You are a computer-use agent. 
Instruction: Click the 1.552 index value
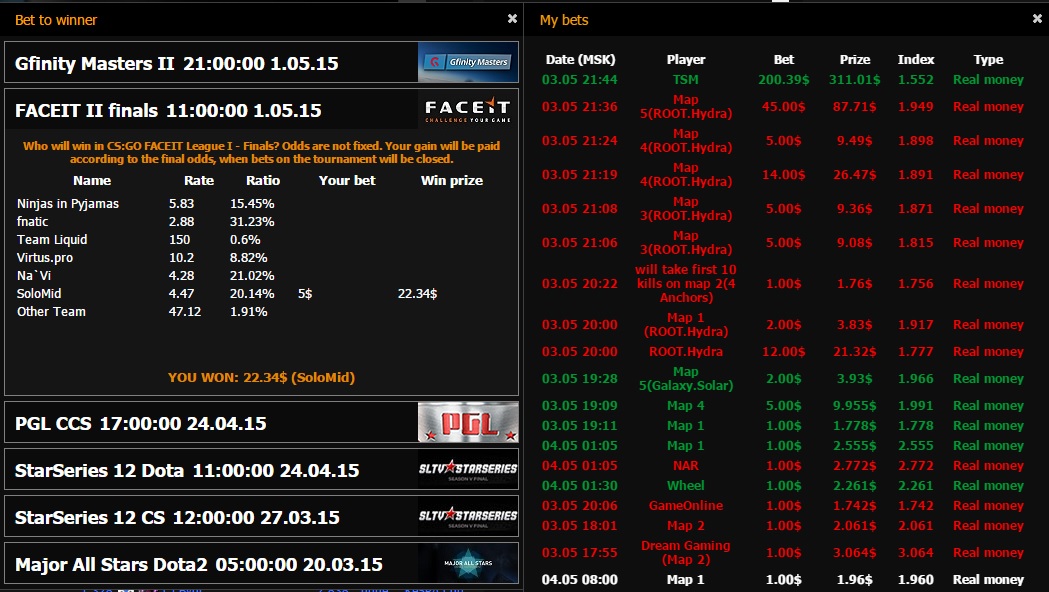[x=916, y=80]
